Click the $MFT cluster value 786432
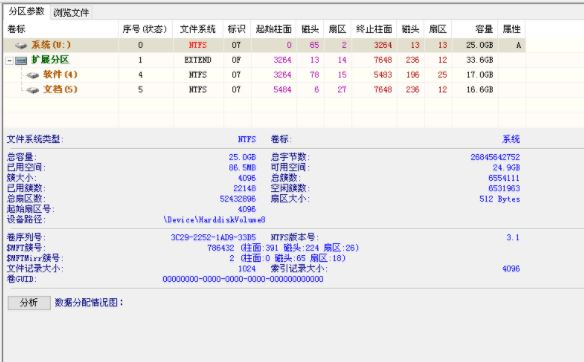Screen dimensions: 584x362 [220, 248]
